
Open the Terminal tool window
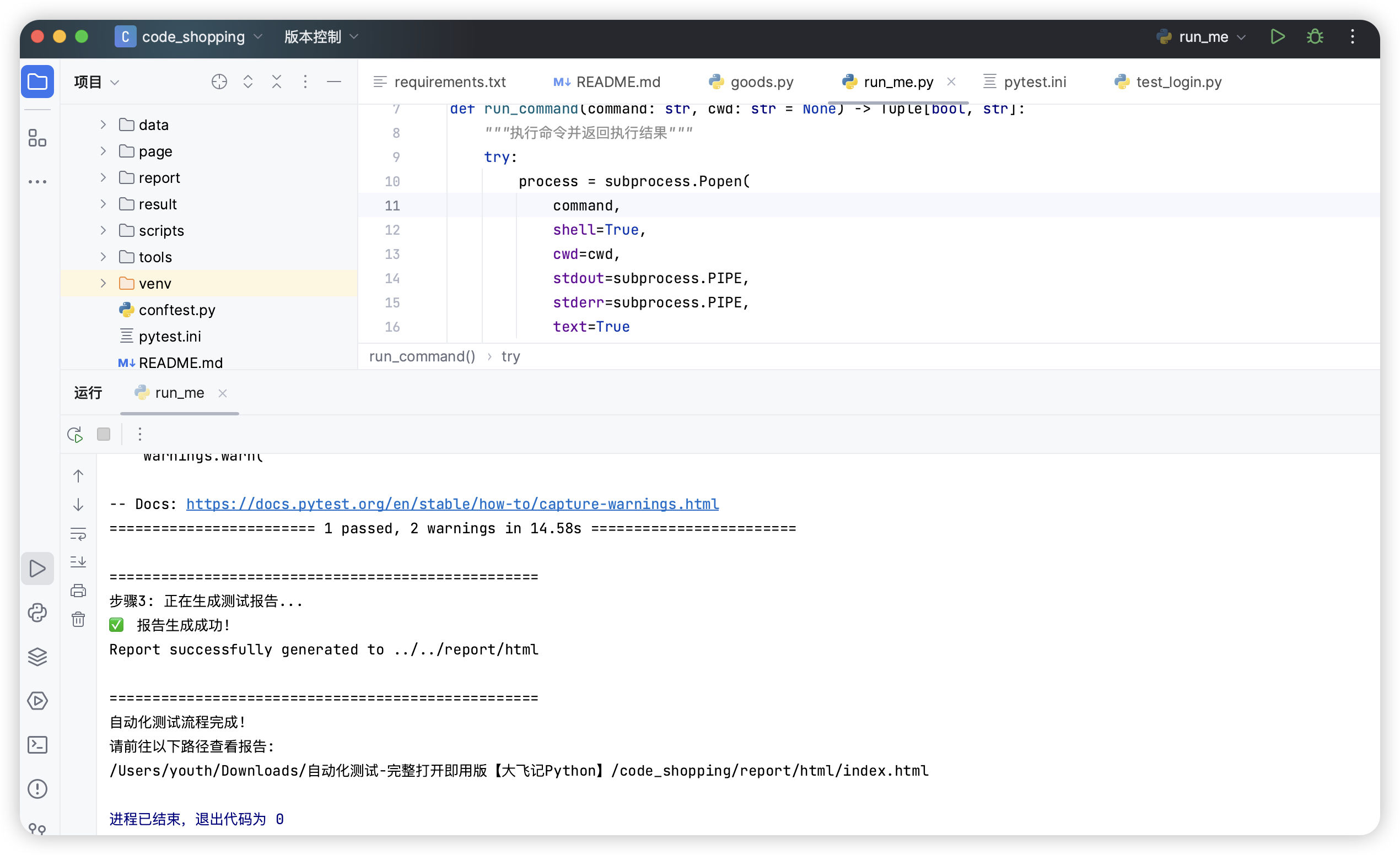(37, 744)
